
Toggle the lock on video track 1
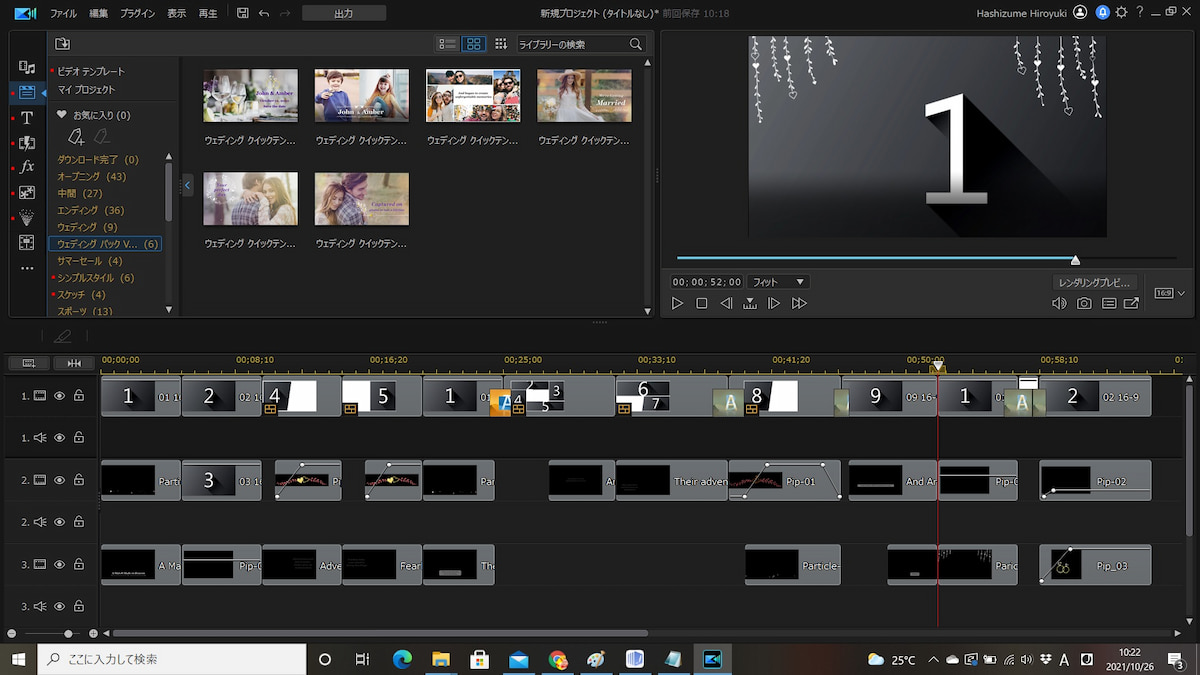pos(78,396)
